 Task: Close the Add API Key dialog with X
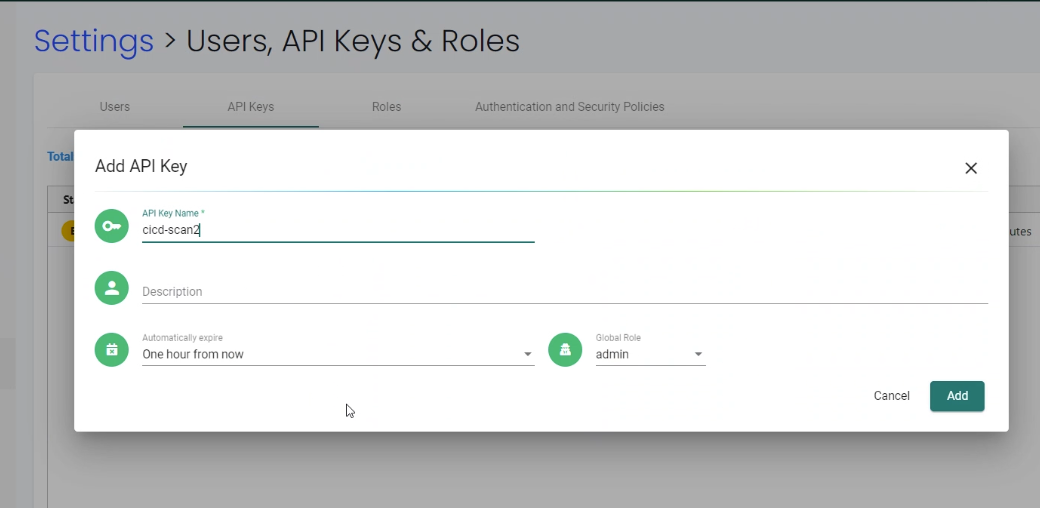970,168
